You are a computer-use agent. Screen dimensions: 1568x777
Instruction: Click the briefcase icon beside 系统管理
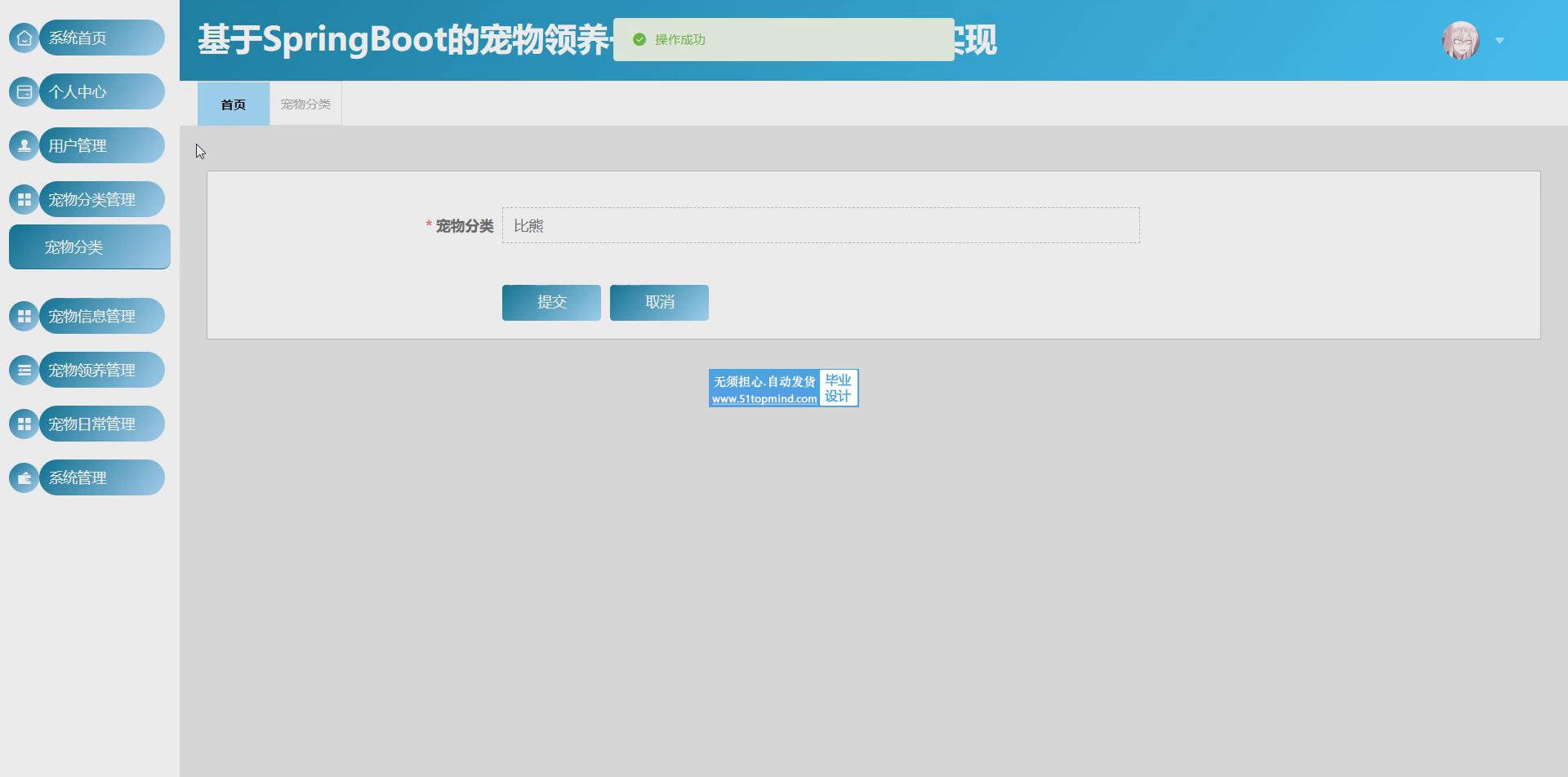24,478
